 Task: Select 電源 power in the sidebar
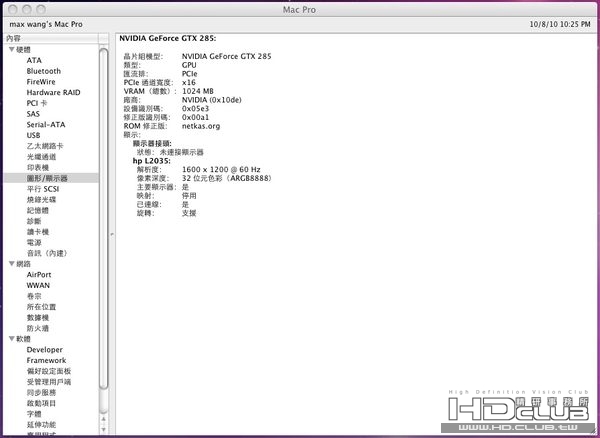34,243
